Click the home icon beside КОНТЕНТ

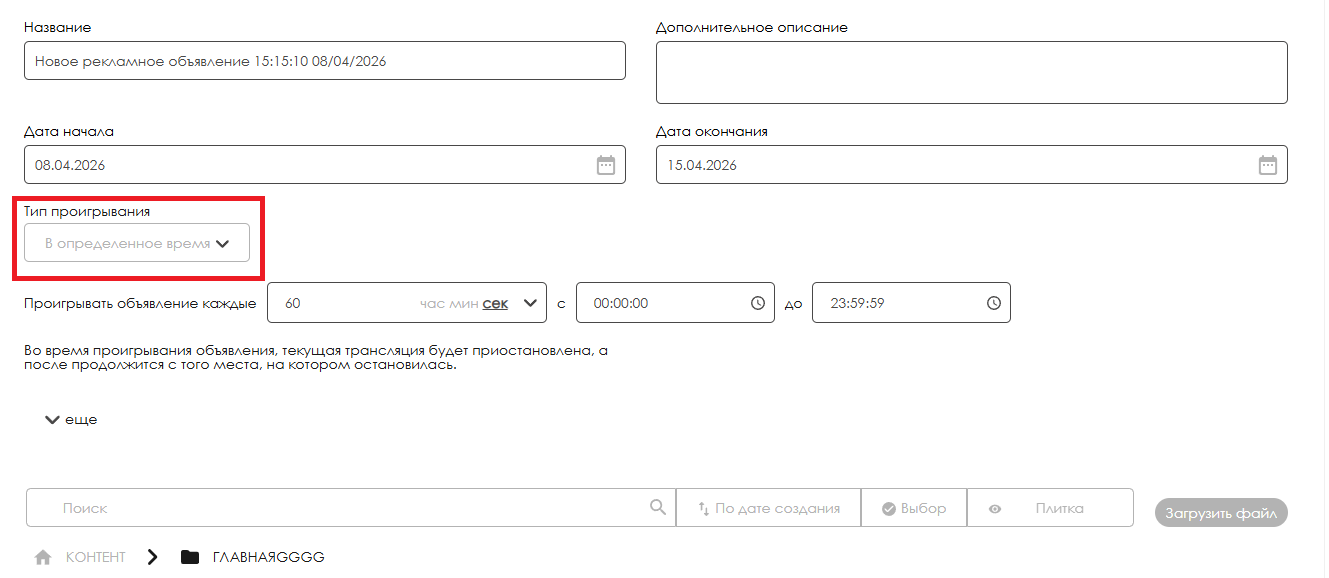43,557
